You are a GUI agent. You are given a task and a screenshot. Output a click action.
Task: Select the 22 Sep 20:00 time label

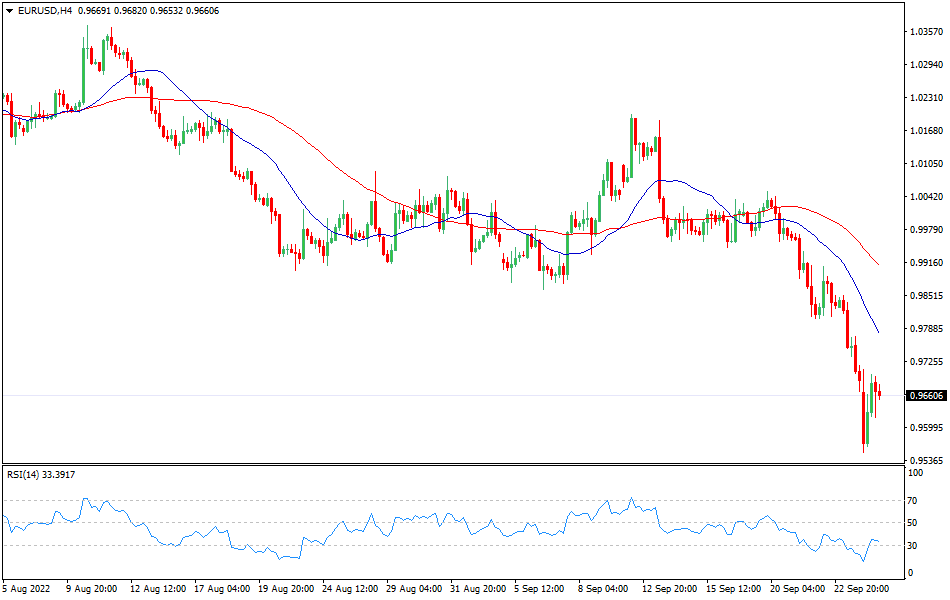click(862, 588)
